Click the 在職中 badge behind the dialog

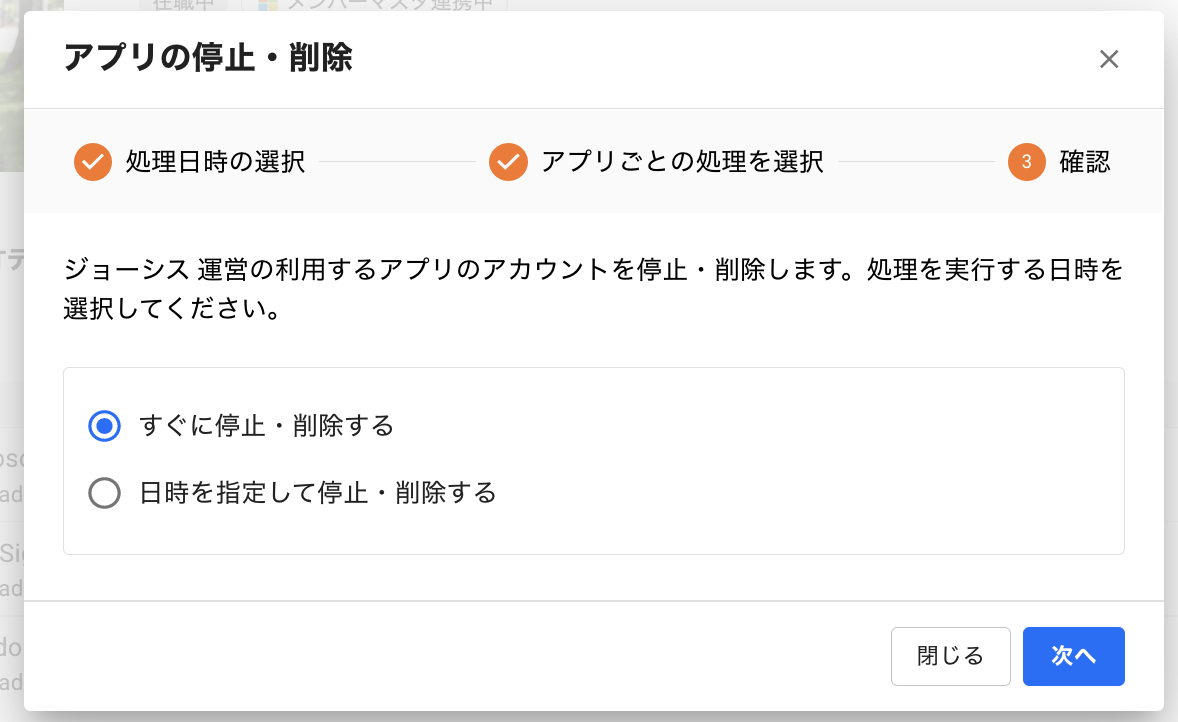183,5
